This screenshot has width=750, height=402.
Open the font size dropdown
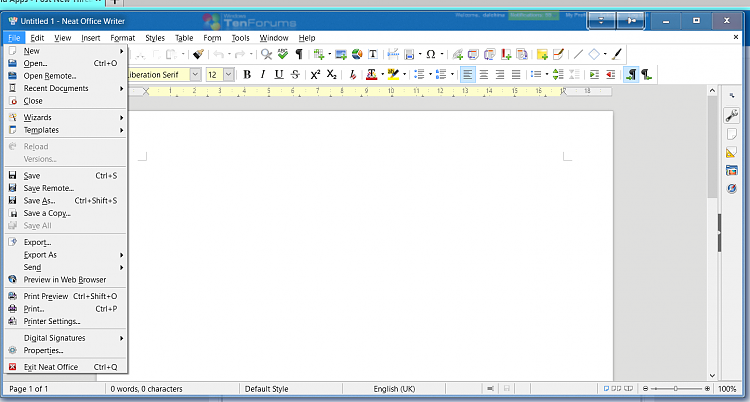point(229,75)
